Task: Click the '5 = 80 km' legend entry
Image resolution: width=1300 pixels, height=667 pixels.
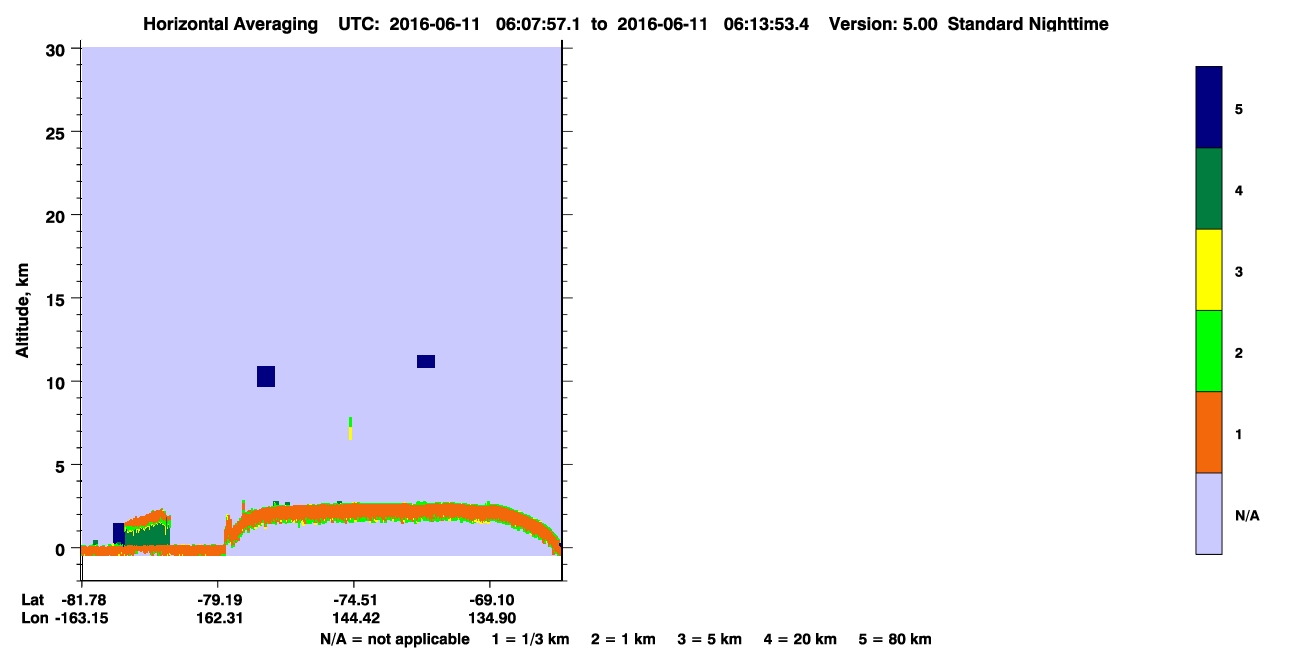Action: [x=895, y=639]
